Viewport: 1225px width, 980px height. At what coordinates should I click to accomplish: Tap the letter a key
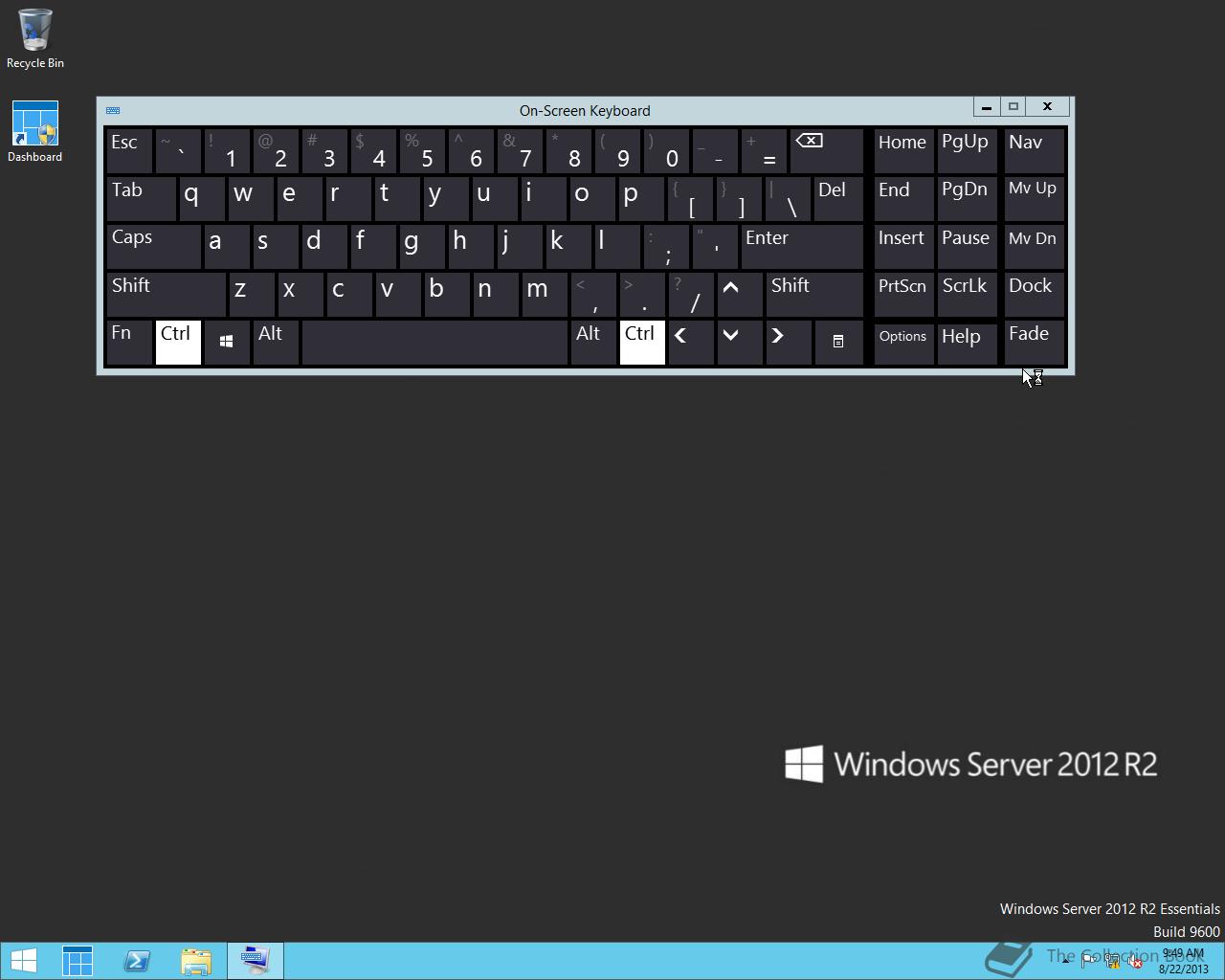pos(227,246)
